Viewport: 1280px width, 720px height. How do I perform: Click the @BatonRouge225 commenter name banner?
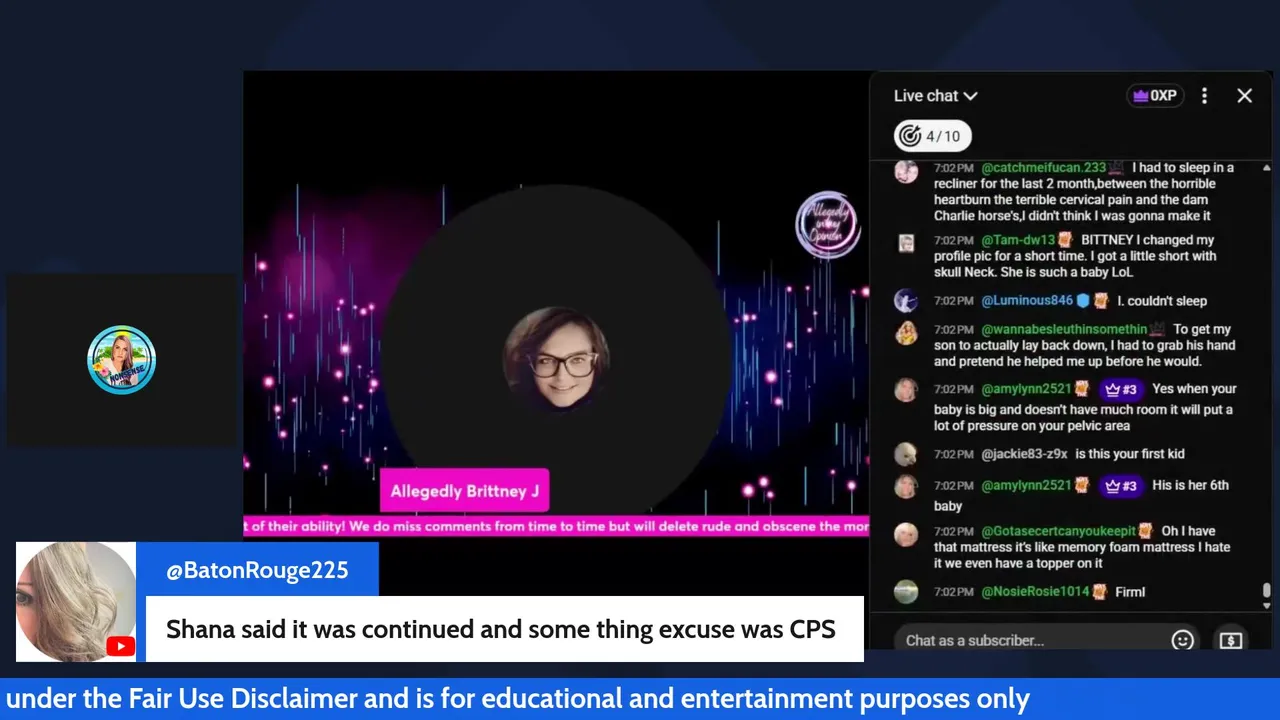[x=257, y=570]
